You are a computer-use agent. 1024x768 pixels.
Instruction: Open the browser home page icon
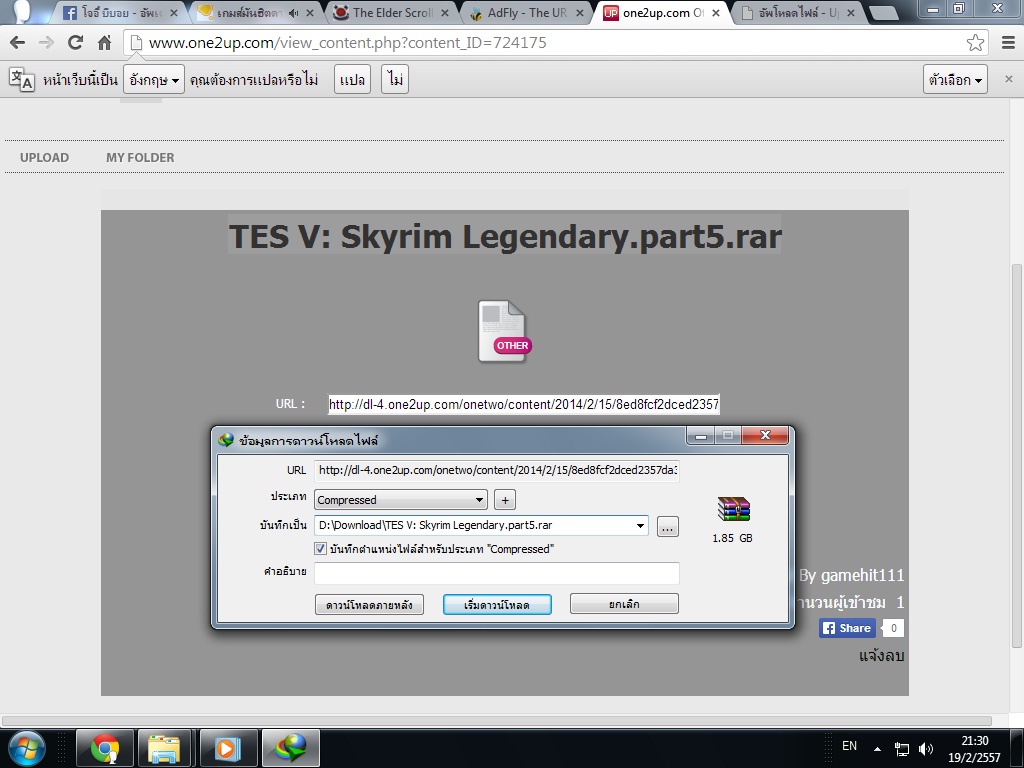tap(104, 43)
